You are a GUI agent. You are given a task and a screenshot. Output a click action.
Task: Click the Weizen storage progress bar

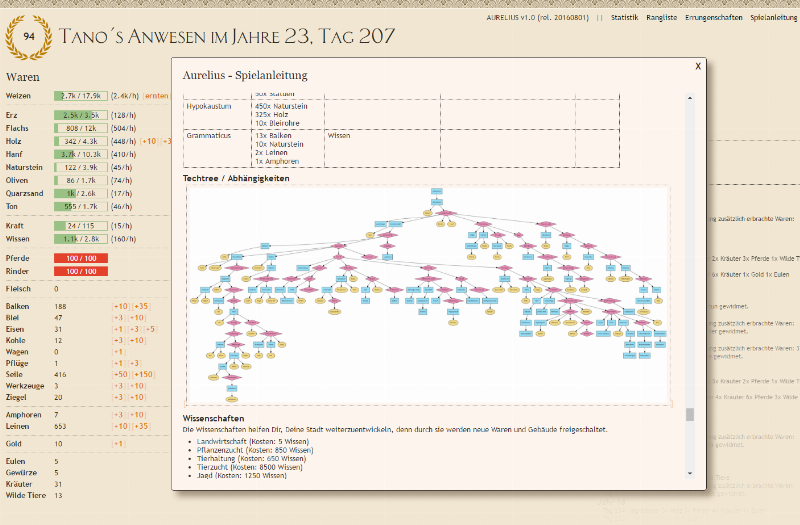point(81,96)
